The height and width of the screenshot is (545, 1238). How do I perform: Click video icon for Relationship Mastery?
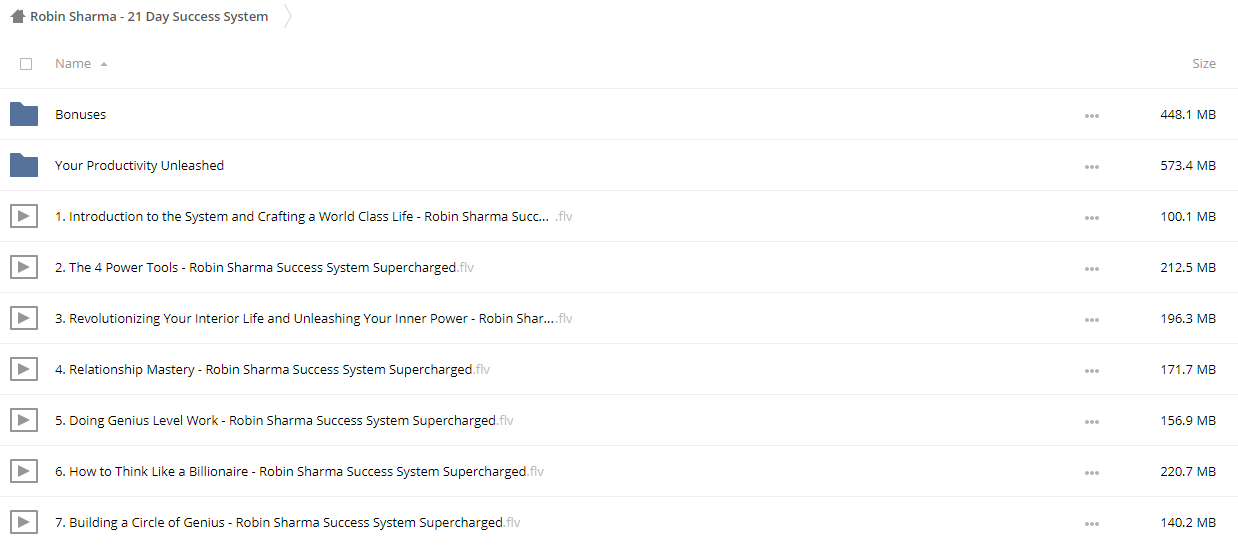24,369
